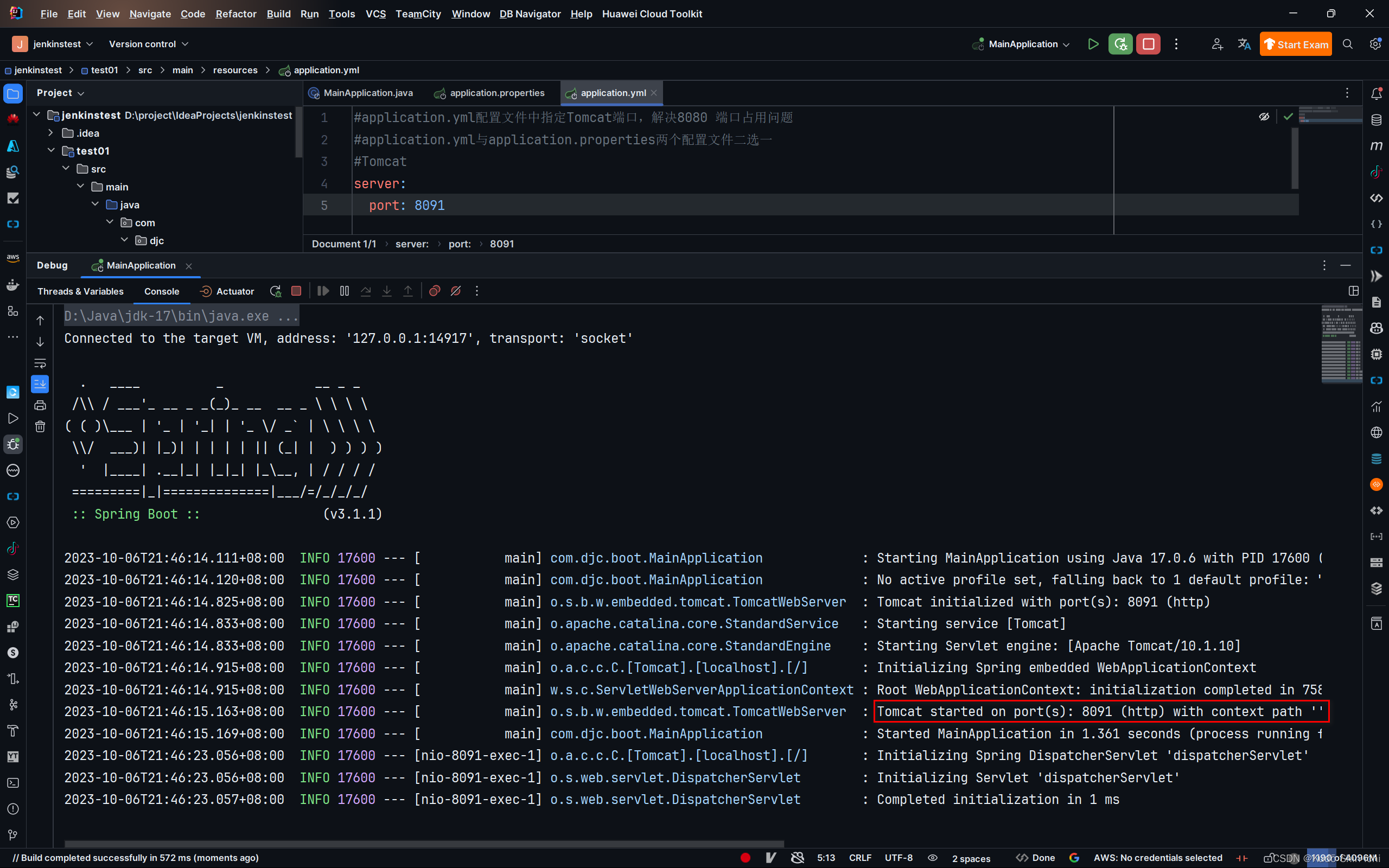
Task: Toggle reader mode eye icon in editor
Action: (1264, 117)
